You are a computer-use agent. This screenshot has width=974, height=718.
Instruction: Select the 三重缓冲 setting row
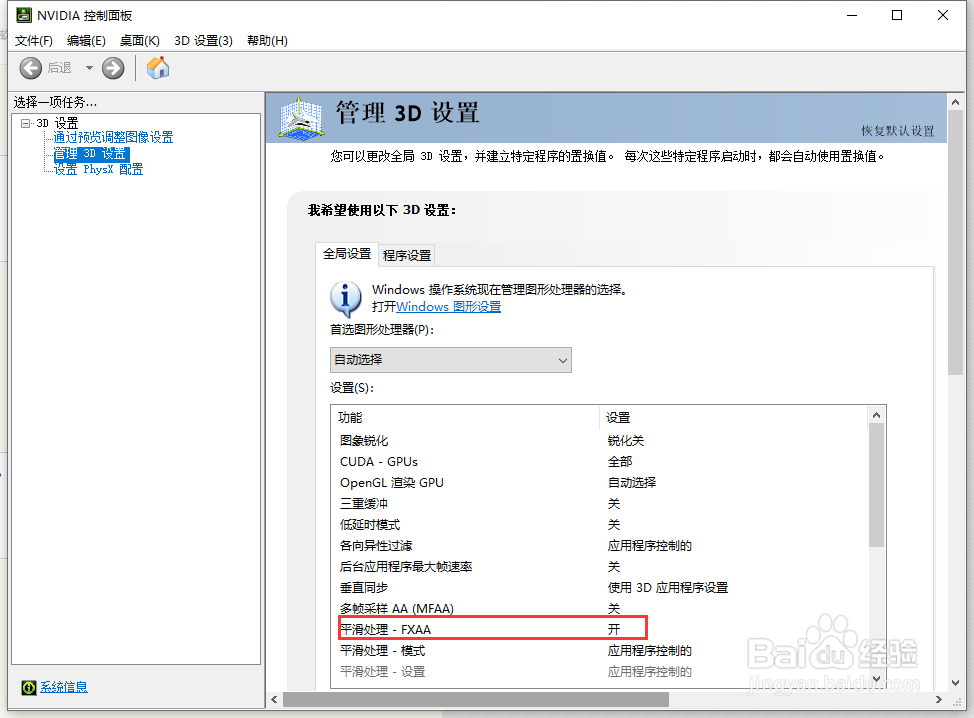coord(599,504)
